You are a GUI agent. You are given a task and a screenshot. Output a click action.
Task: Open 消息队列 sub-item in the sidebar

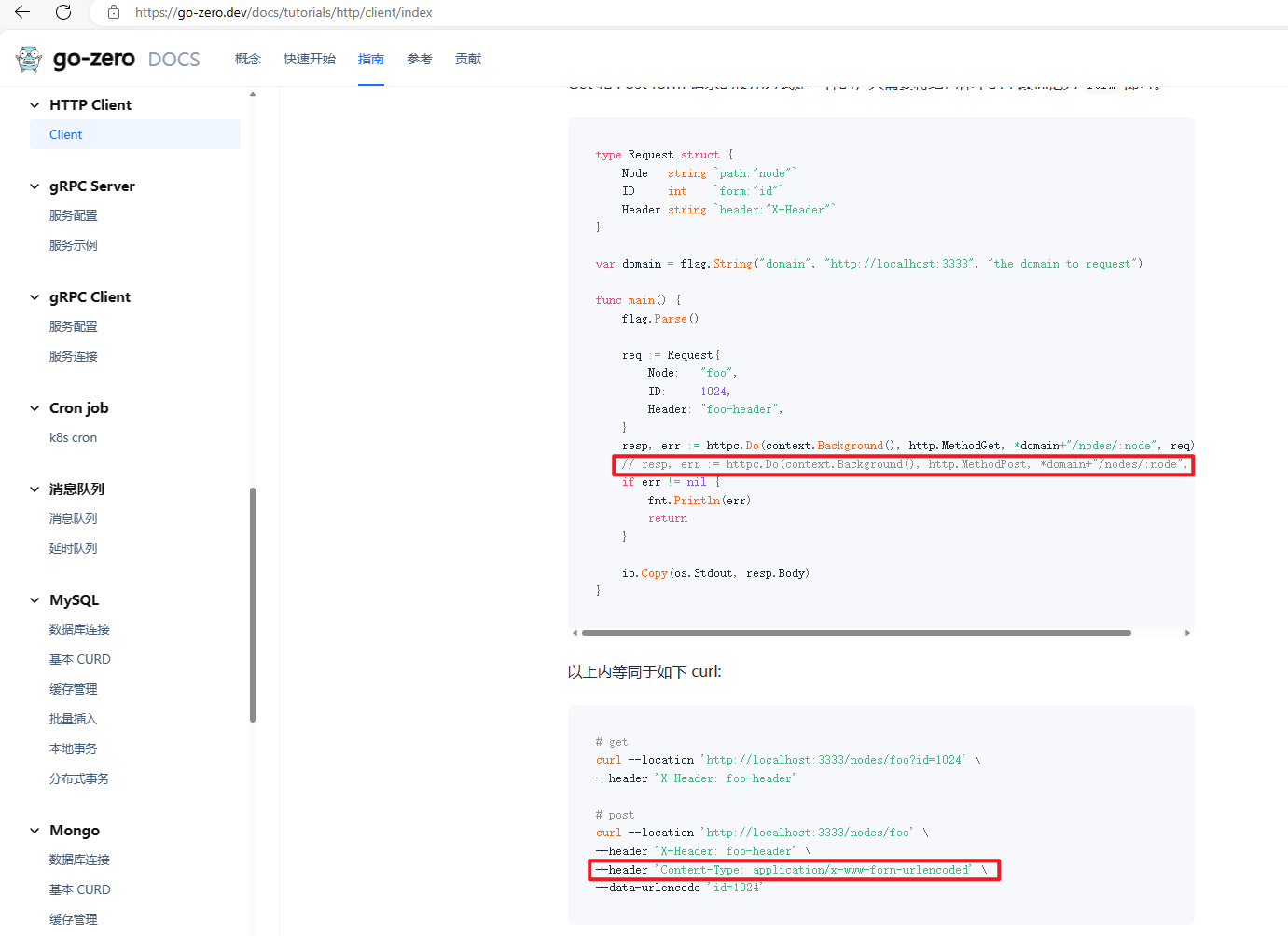[x=74, y=518]
